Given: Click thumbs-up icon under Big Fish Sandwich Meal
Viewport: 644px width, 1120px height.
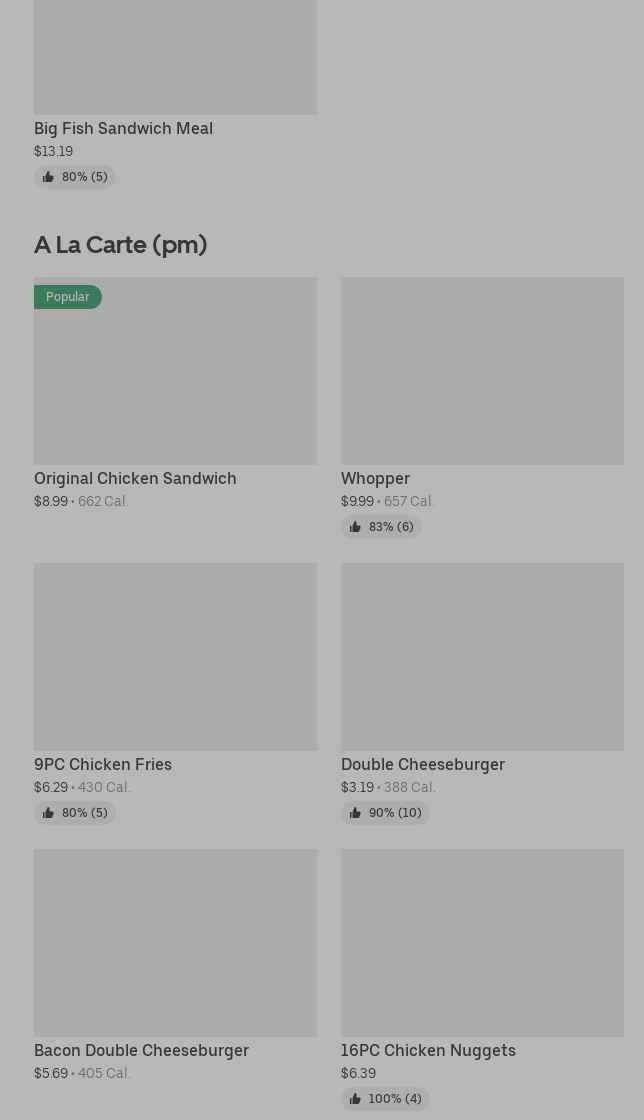Looking at the screenshot, I should click(48, 177).
